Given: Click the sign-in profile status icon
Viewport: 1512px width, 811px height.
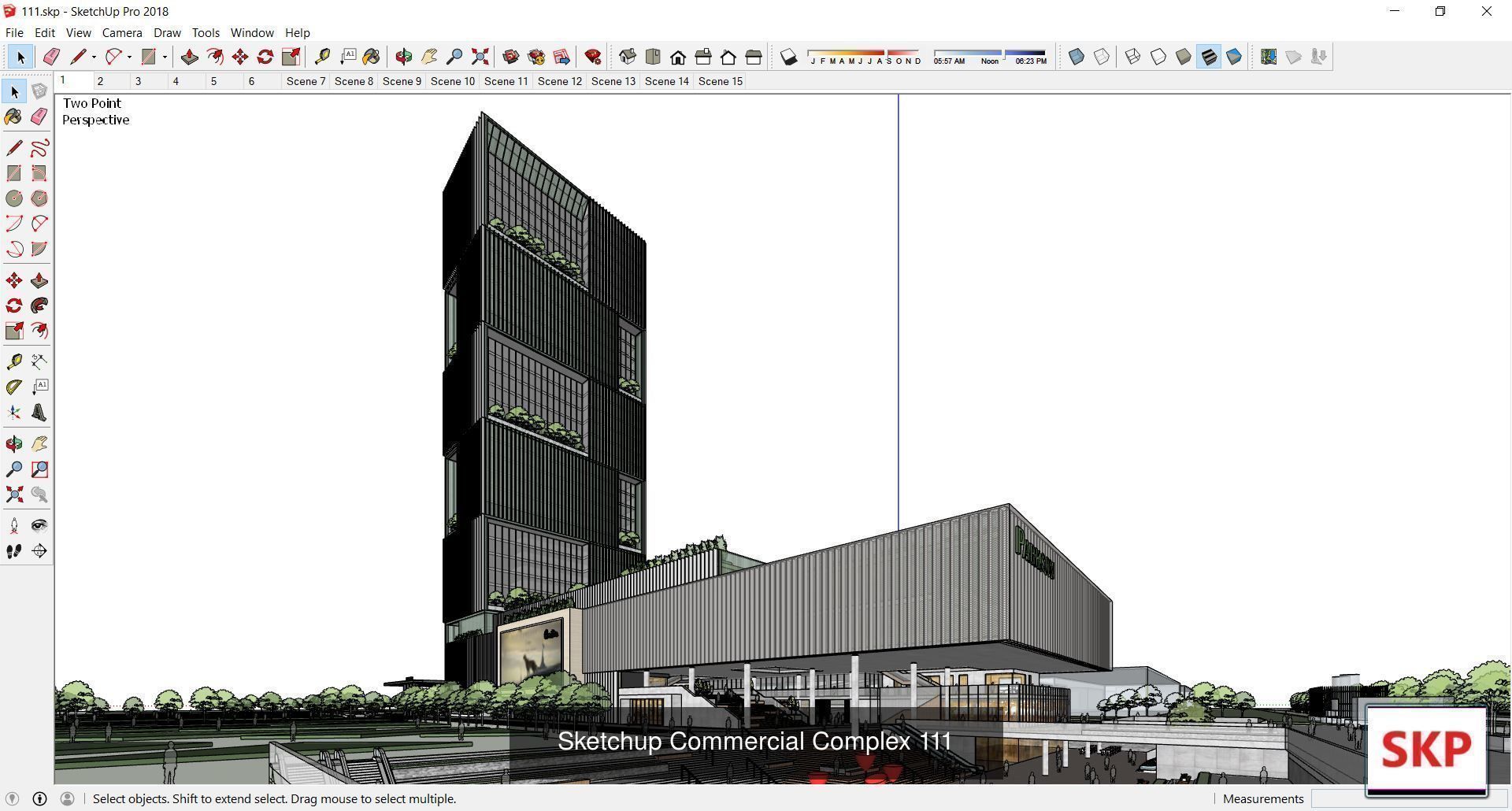Looking at the screenshot, I should 67,798.
